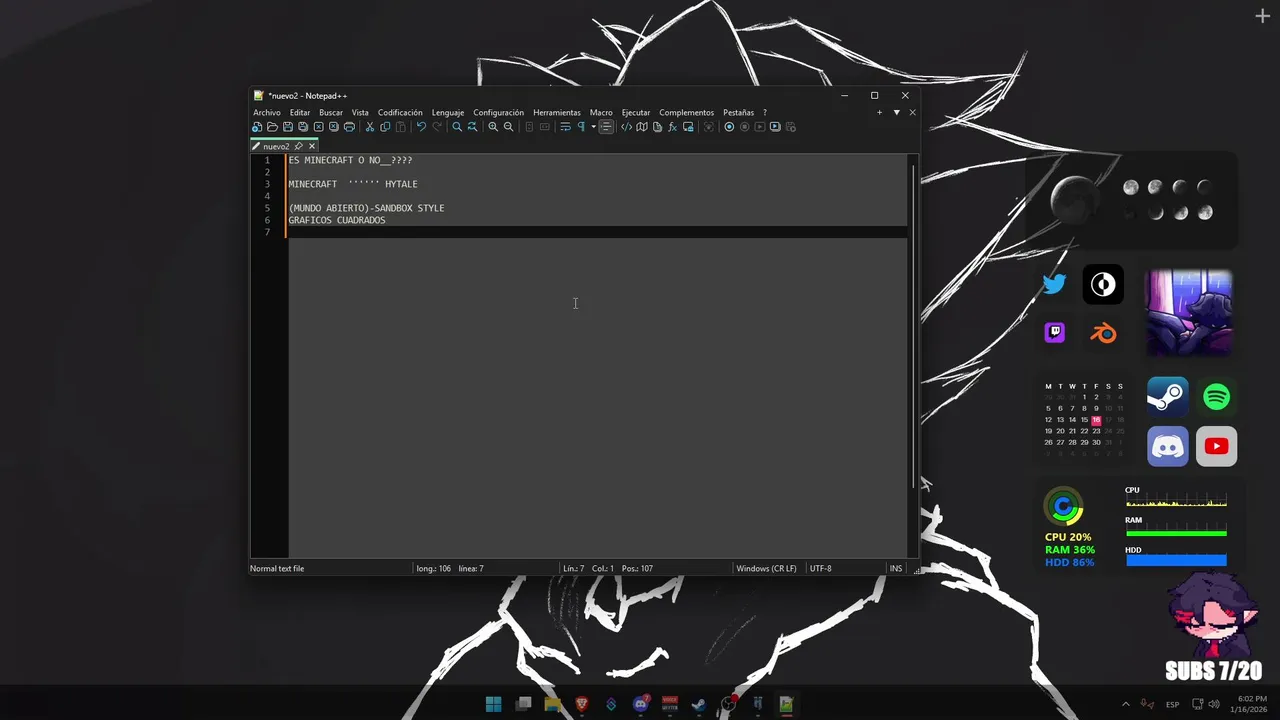1280x720 pixels.
Task: Open the Editar menu
Action: [300, 113]
